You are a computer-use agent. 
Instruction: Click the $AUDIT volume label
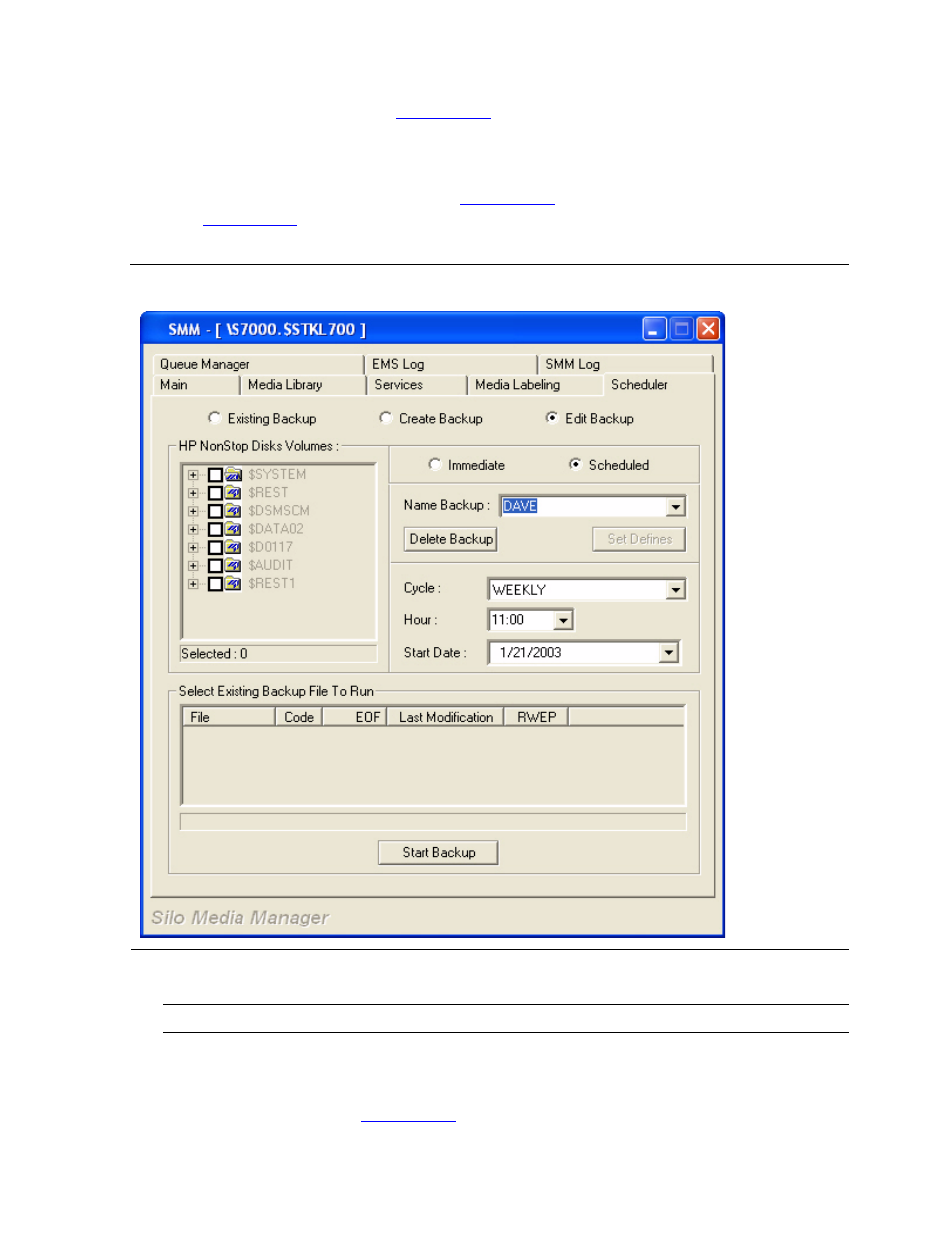(270, 565)
